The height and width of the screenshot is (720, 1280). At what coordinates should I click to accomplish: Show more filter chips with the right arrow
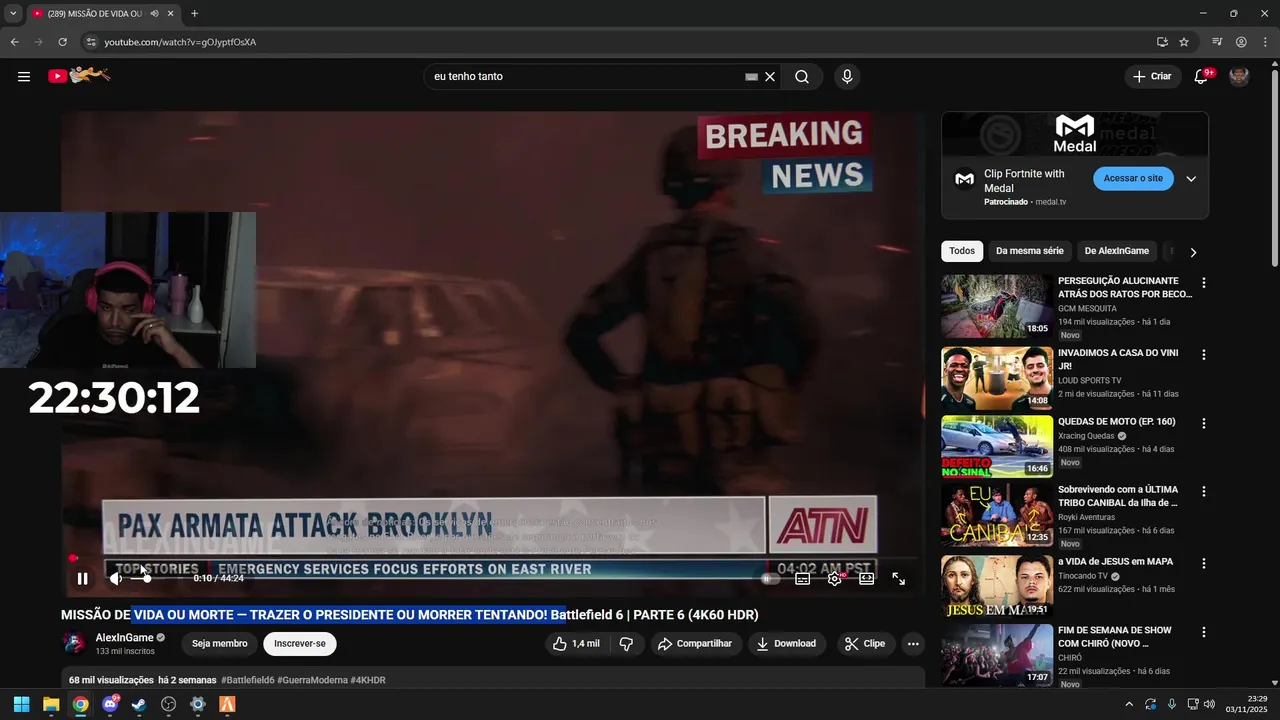(x=1192, y=252)
